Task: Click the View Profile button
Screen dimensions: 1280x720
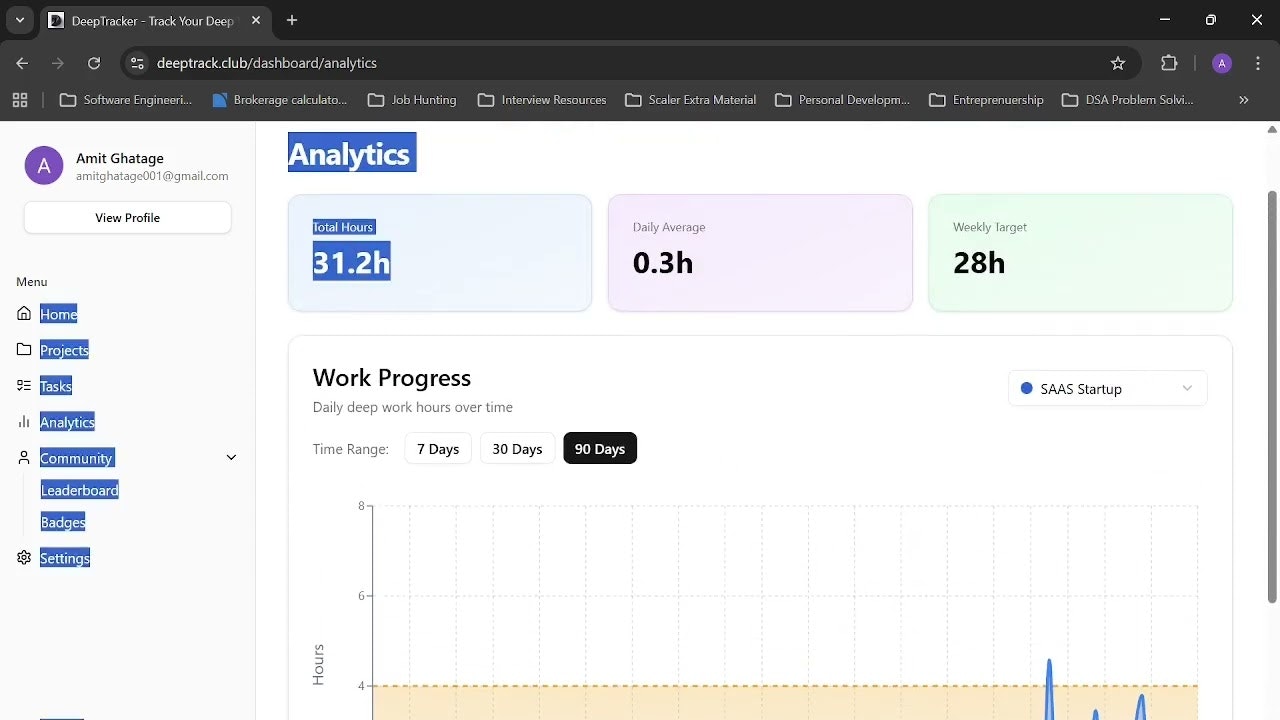Action: [x=128, y=218]
